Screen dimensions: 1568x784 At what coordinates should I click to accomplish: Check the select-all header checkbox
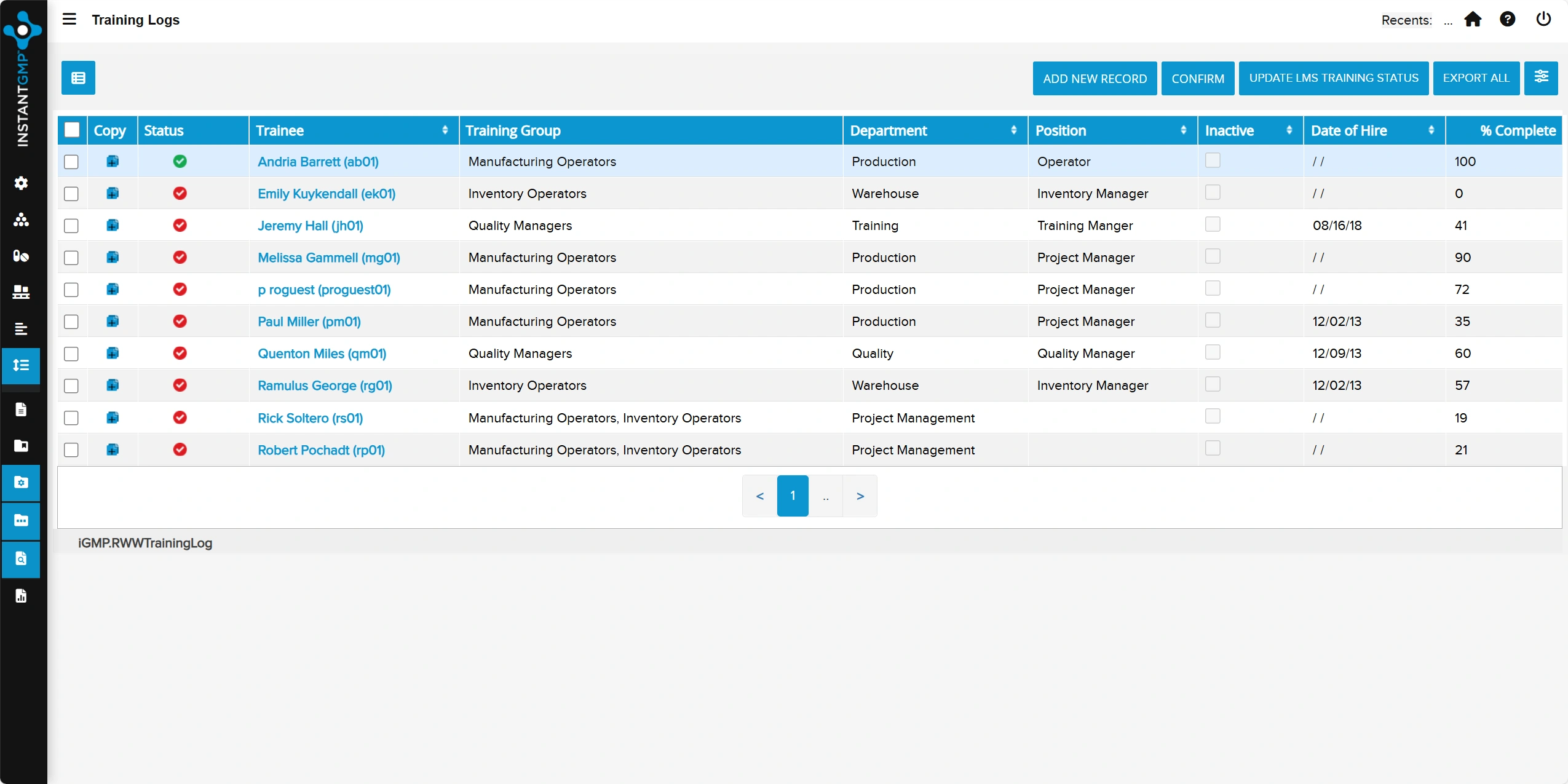[x=72, y=130]
